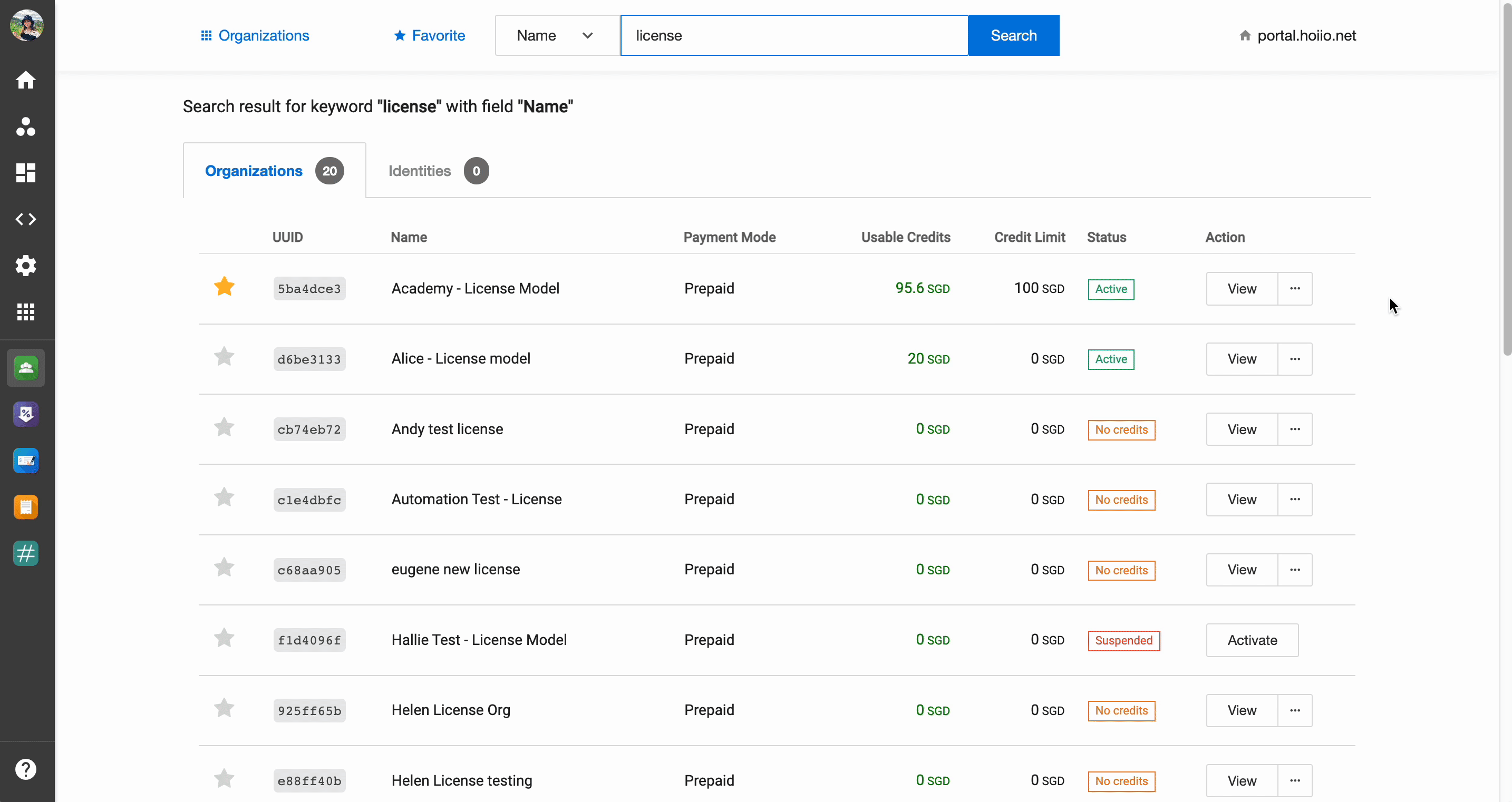Screen dimensions: 1512x802
Task: Star the Automation Test - License row
Action: (x=224, y=498)
